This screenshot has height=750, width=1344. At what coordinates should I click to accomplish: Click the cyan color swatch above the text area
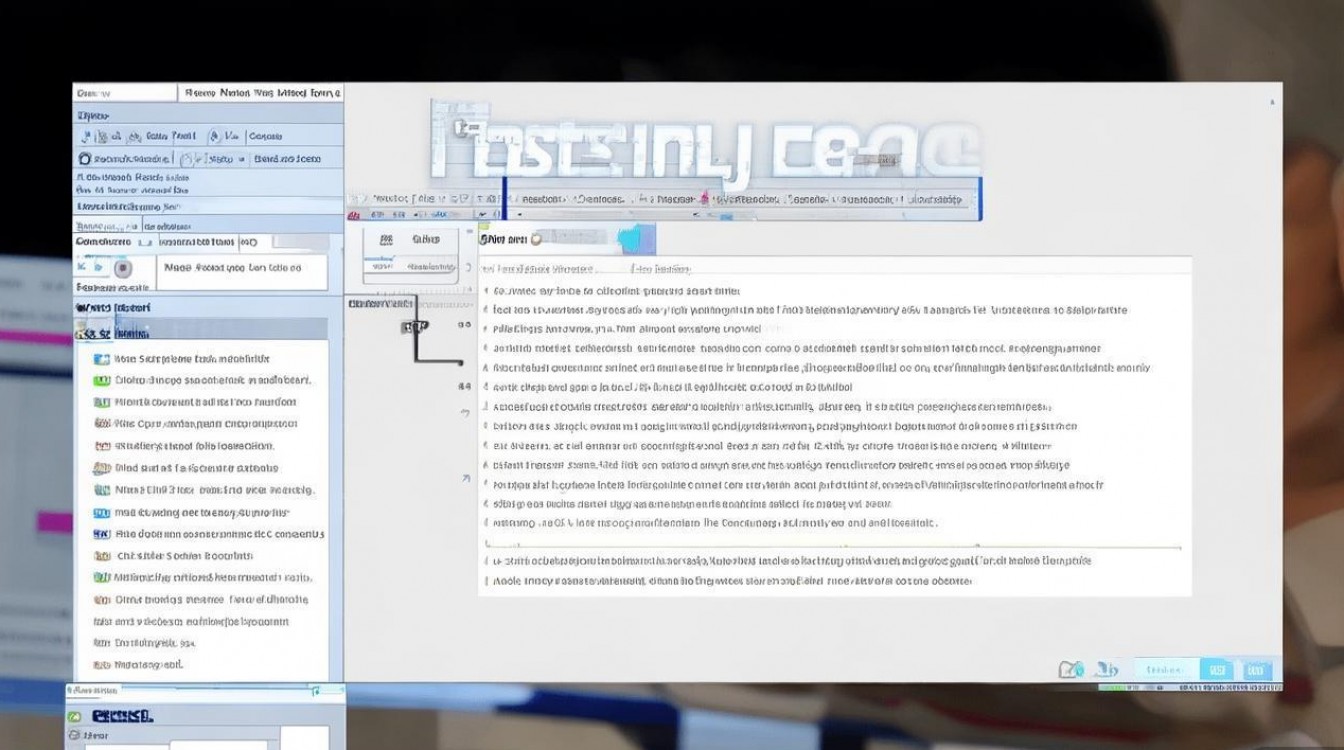(x=632, y=239)
